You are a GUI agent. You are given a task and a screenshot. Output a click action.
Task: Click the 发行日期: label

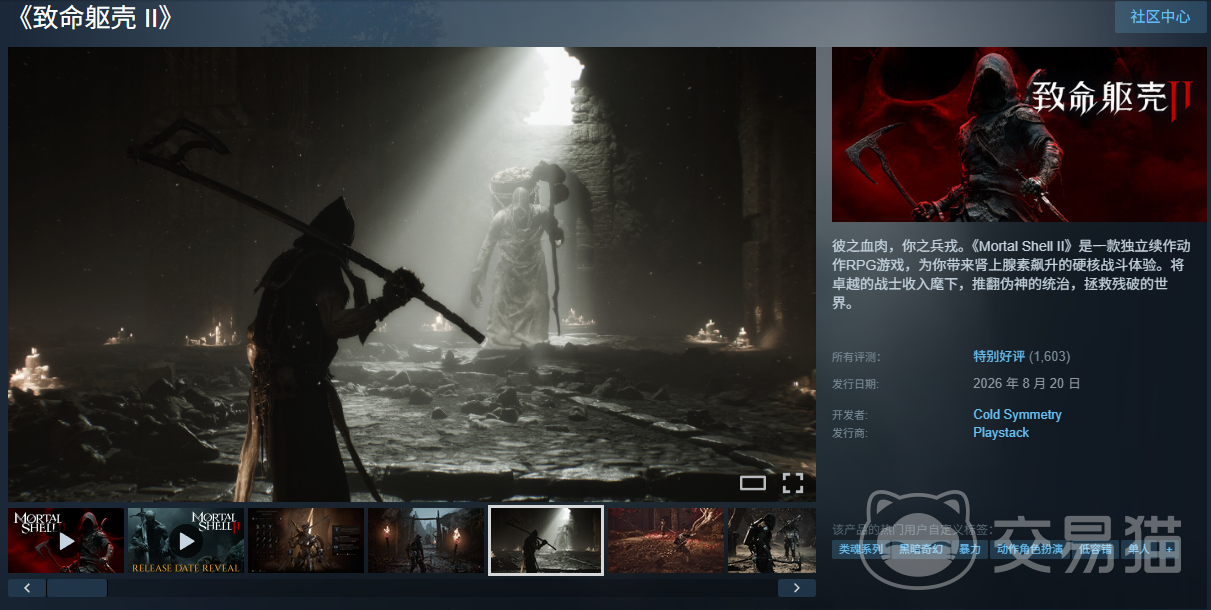[x=856, y=384]
